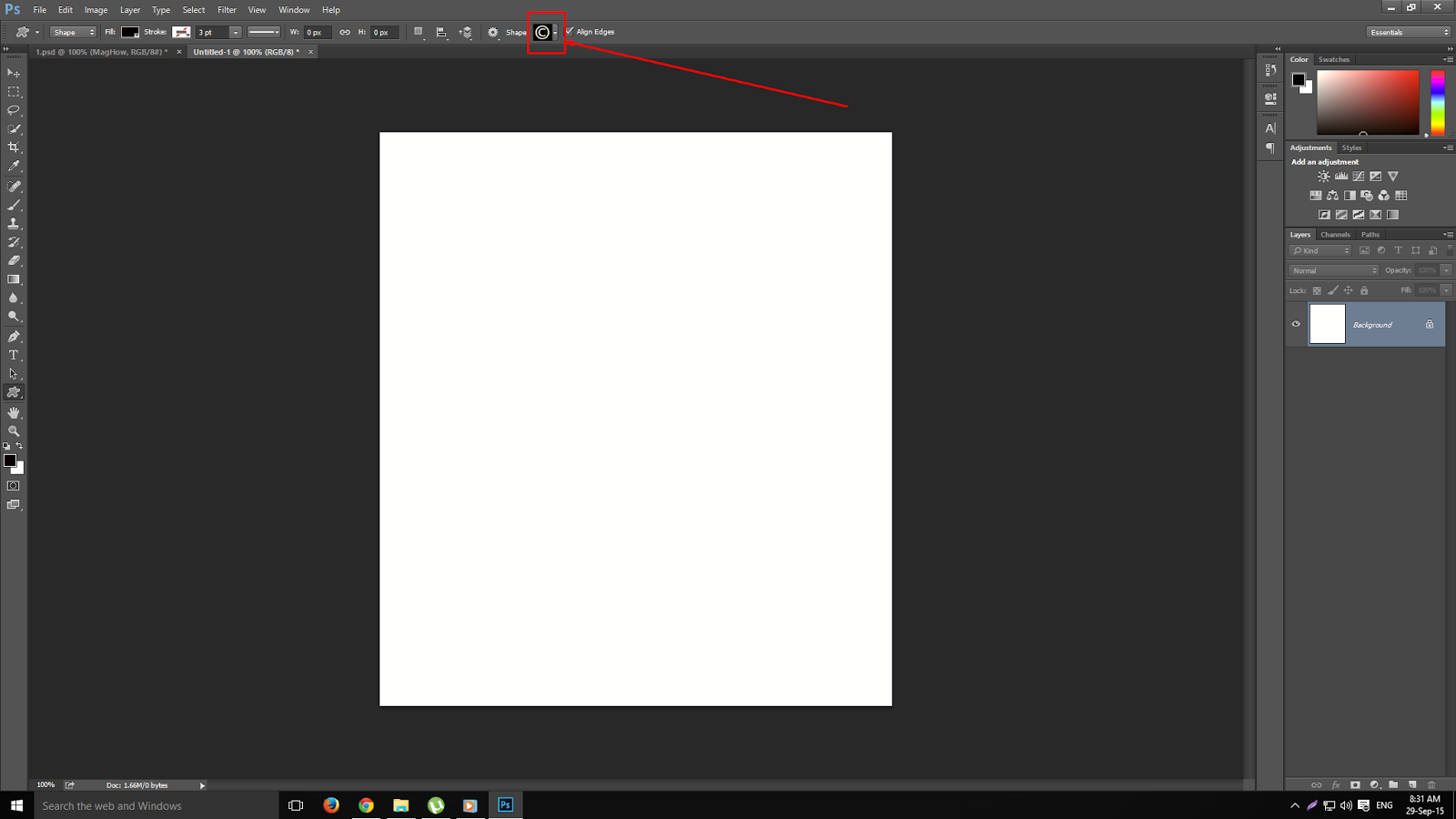
Task: Hide the Background layer with the eye icon
Action: click(x=1296, y=324)
